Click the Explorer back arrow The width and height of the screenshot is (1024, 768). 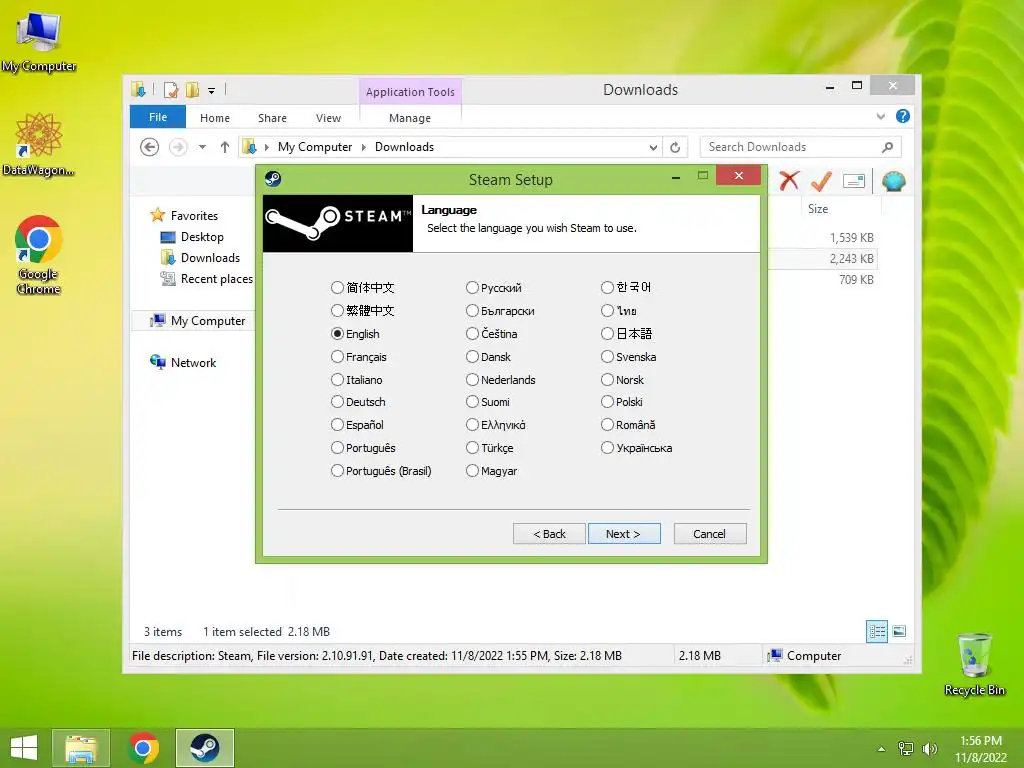[150, 147]
